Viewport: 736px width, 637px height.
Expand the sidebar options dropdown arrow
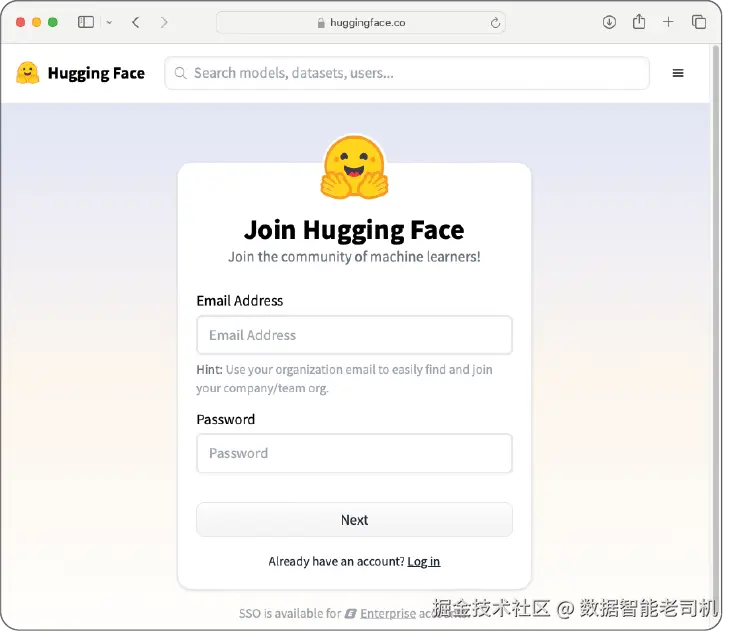tap(109, 22)
